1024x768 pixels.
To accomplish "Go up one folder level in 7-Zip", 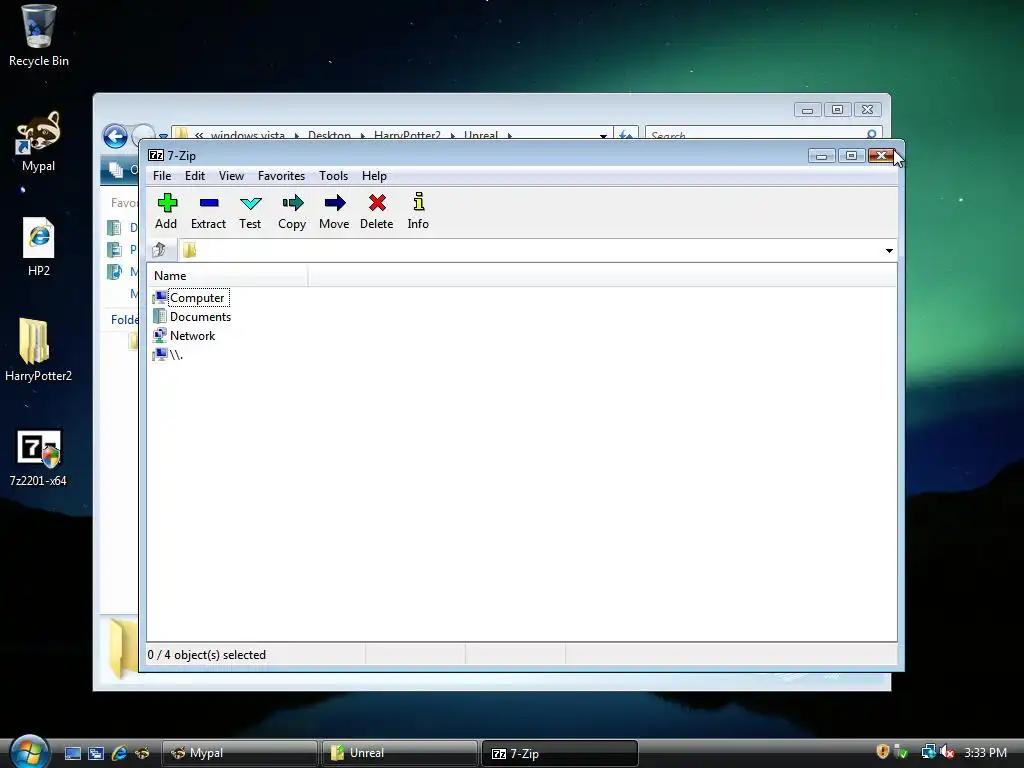I will (159, 250).
